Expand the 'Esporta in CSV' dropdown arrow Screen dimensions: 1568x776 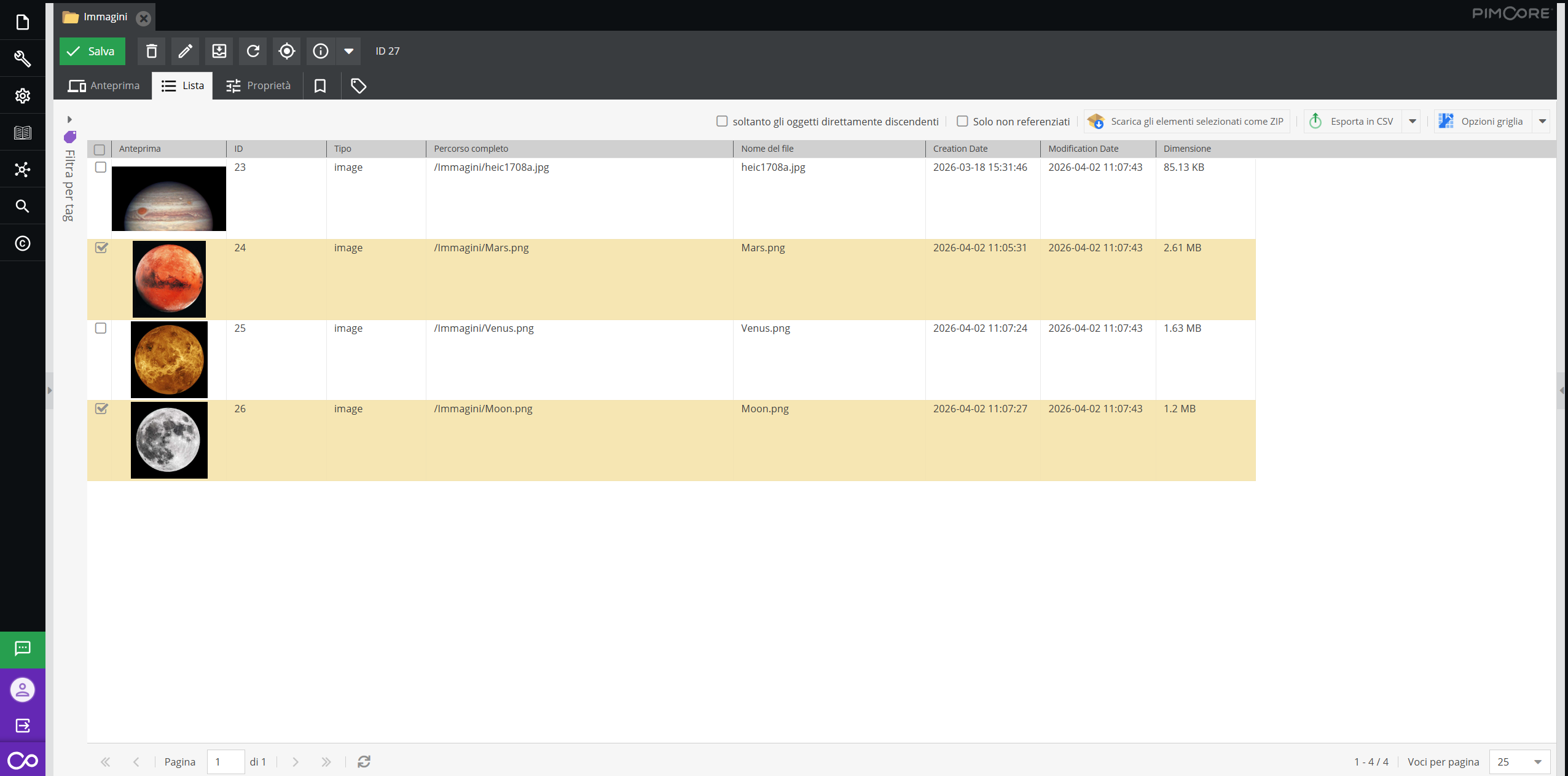pyautogui.click(x=1413, y=121)
